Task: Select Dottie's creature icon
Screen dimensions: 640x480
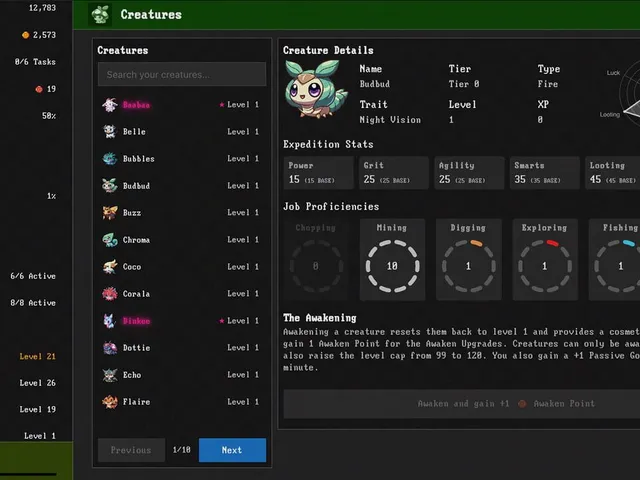Action: coord(110,348)
